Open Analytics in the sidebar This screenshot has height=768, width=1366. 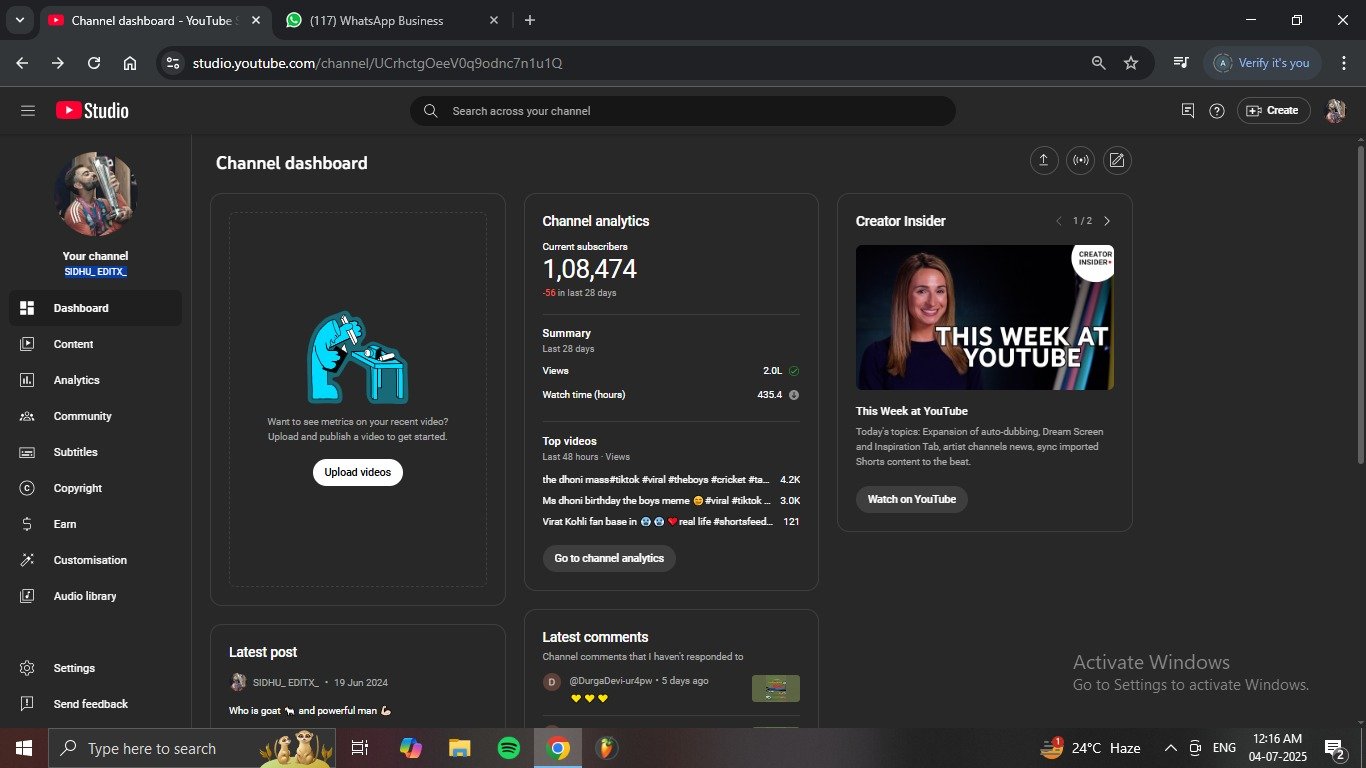pyautogui.click(x=95, y=380)
